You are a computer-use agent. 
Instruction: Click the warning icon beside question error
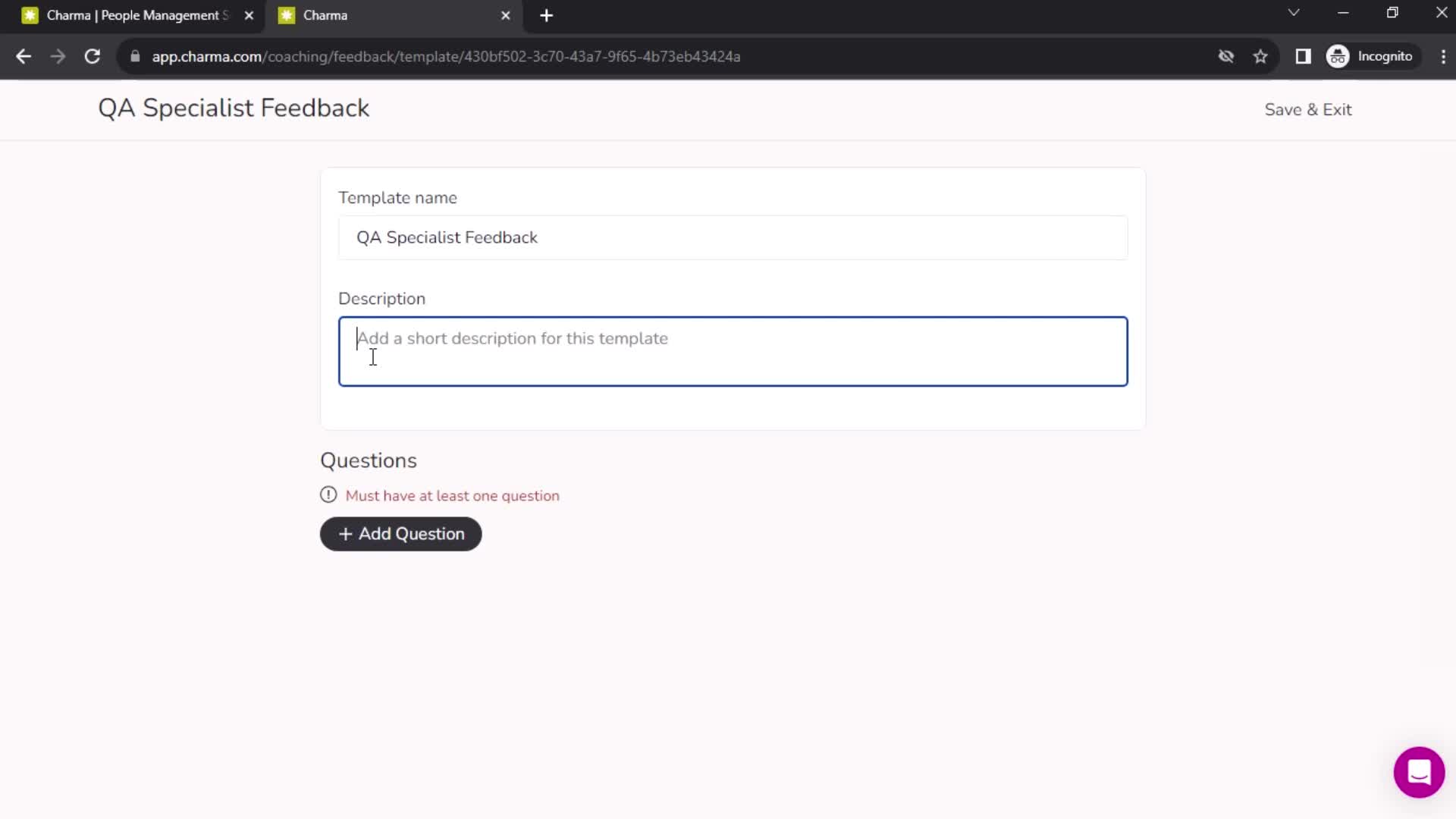(x=328, y=495)
